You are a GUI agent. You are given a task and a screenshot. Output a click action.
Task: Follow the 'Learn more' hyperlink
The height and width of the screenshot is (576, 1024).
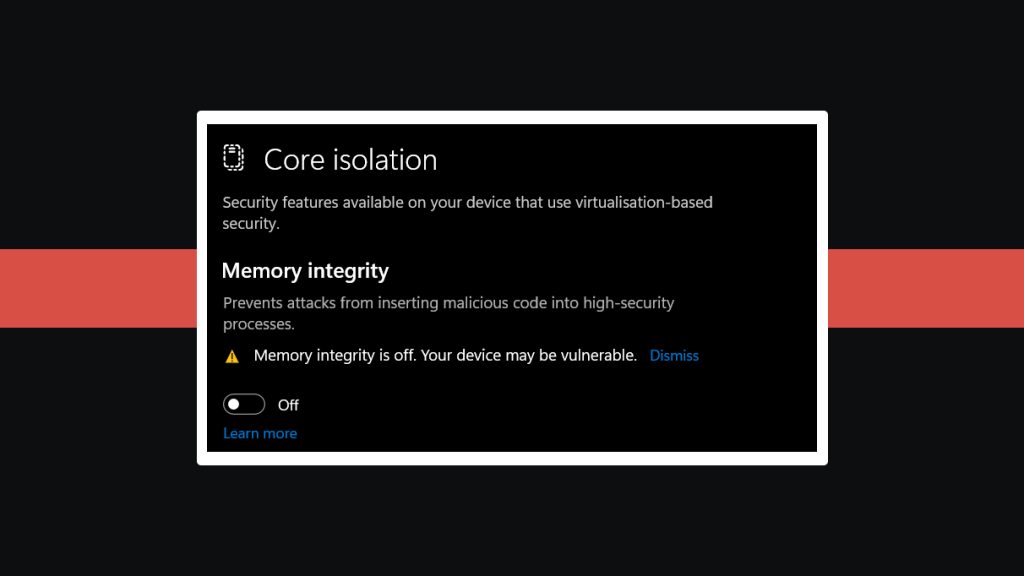coord(260,433)
